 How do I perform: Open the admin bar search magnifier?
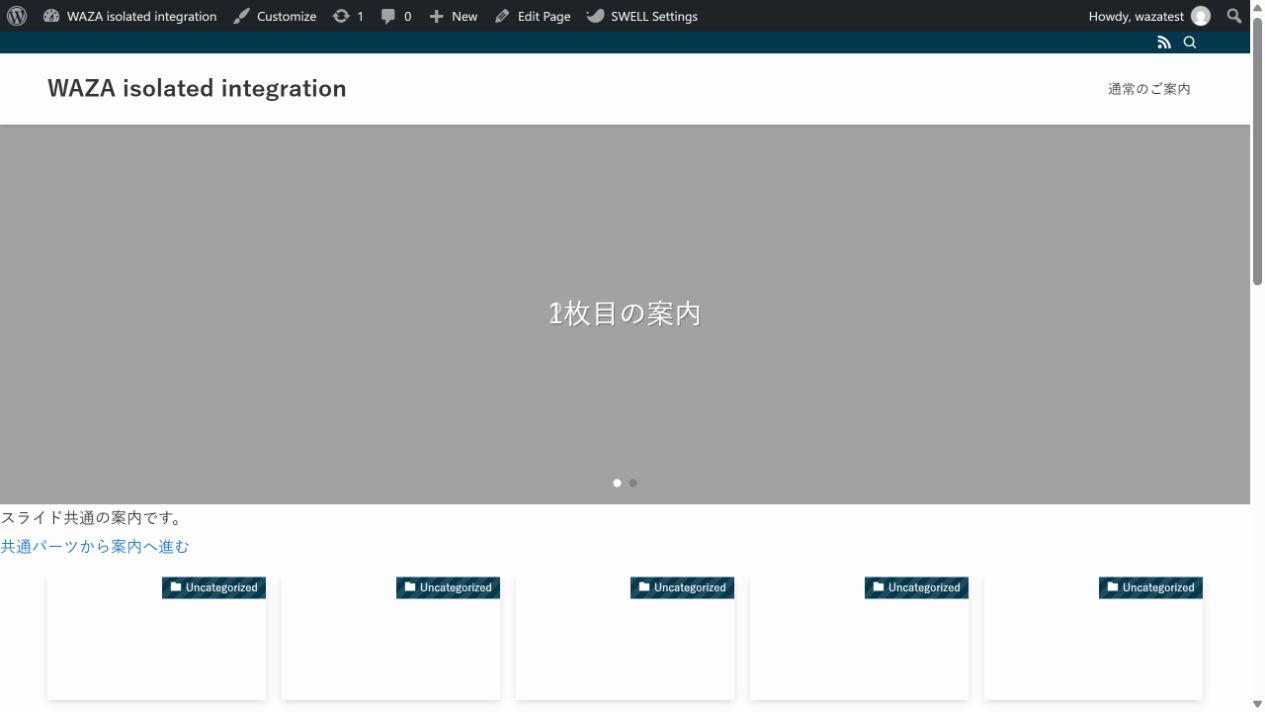click(x=1235, y=16)
